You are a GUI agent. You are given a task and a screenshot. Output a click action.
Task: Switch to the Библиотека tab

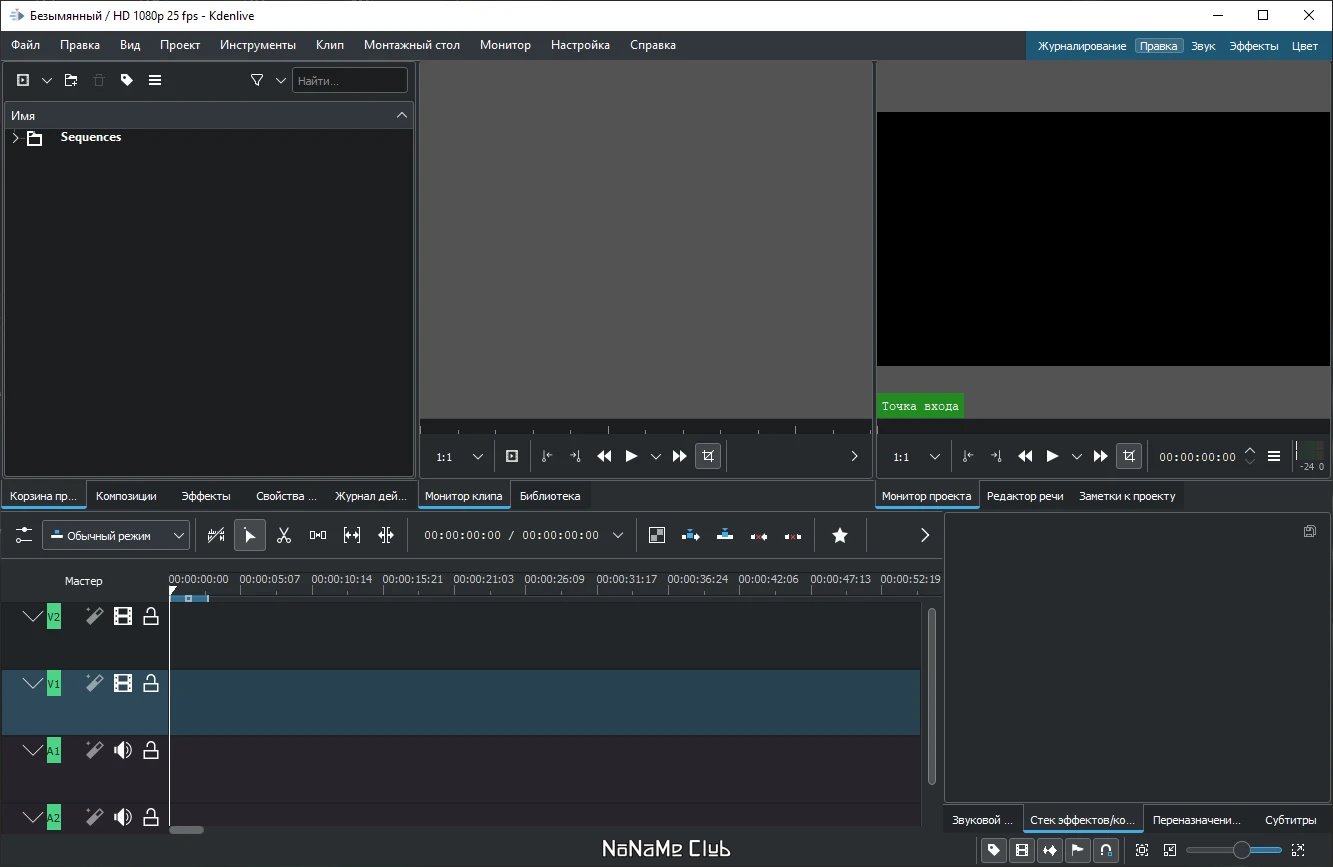(549, 496)
